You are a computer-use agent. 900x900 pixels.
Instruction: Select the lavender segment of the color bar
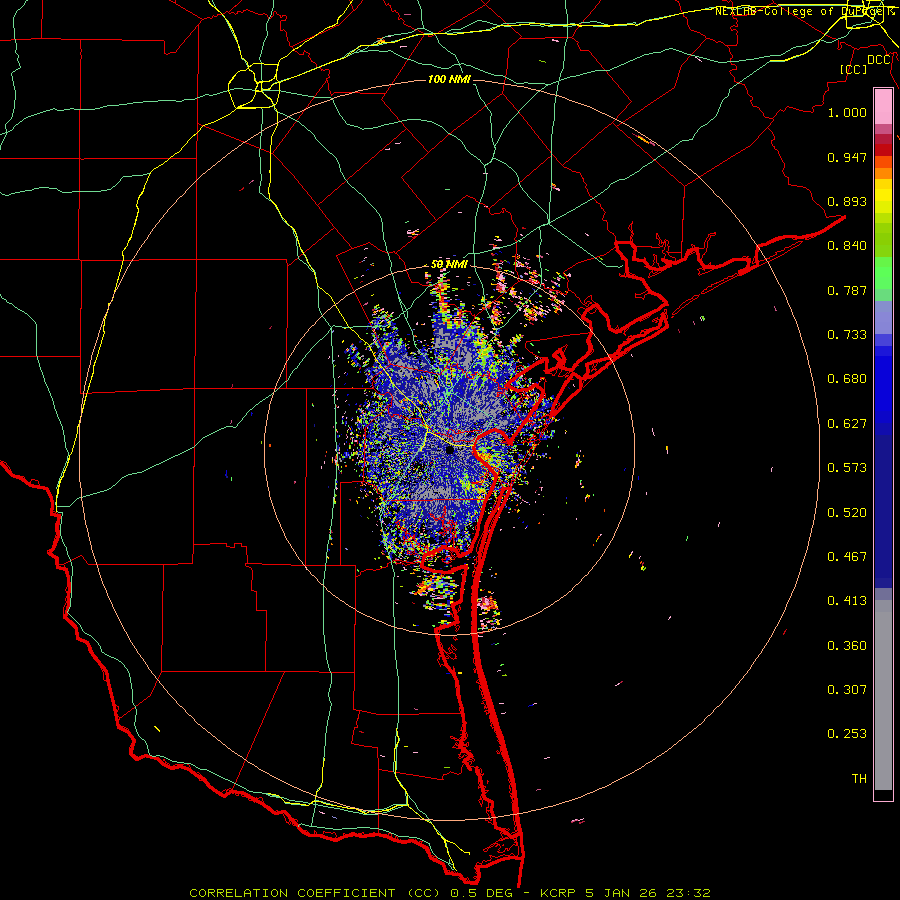[x=883, y=318]
